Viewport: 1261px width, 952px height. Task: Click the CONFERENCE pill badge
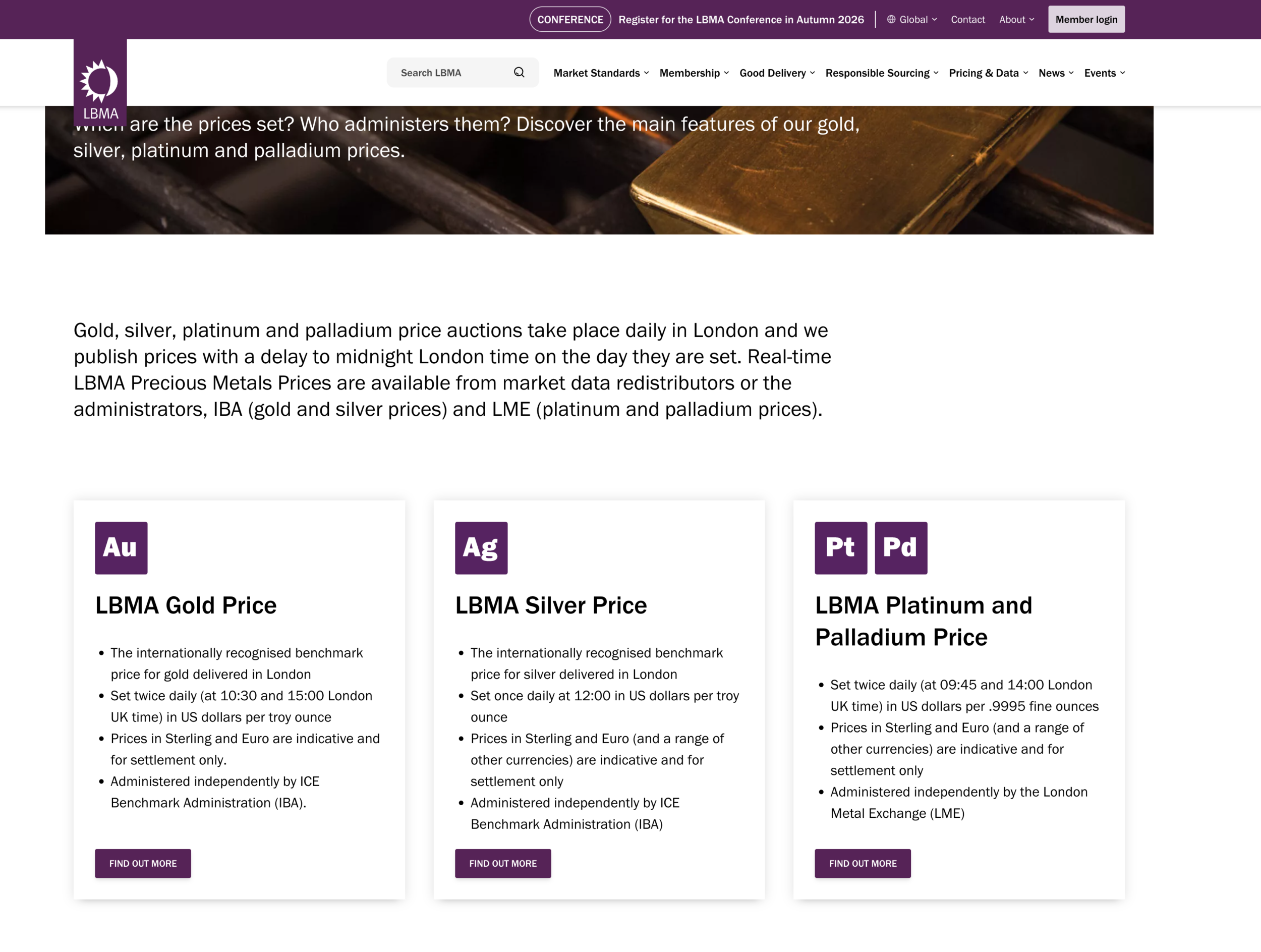(569, 19)
